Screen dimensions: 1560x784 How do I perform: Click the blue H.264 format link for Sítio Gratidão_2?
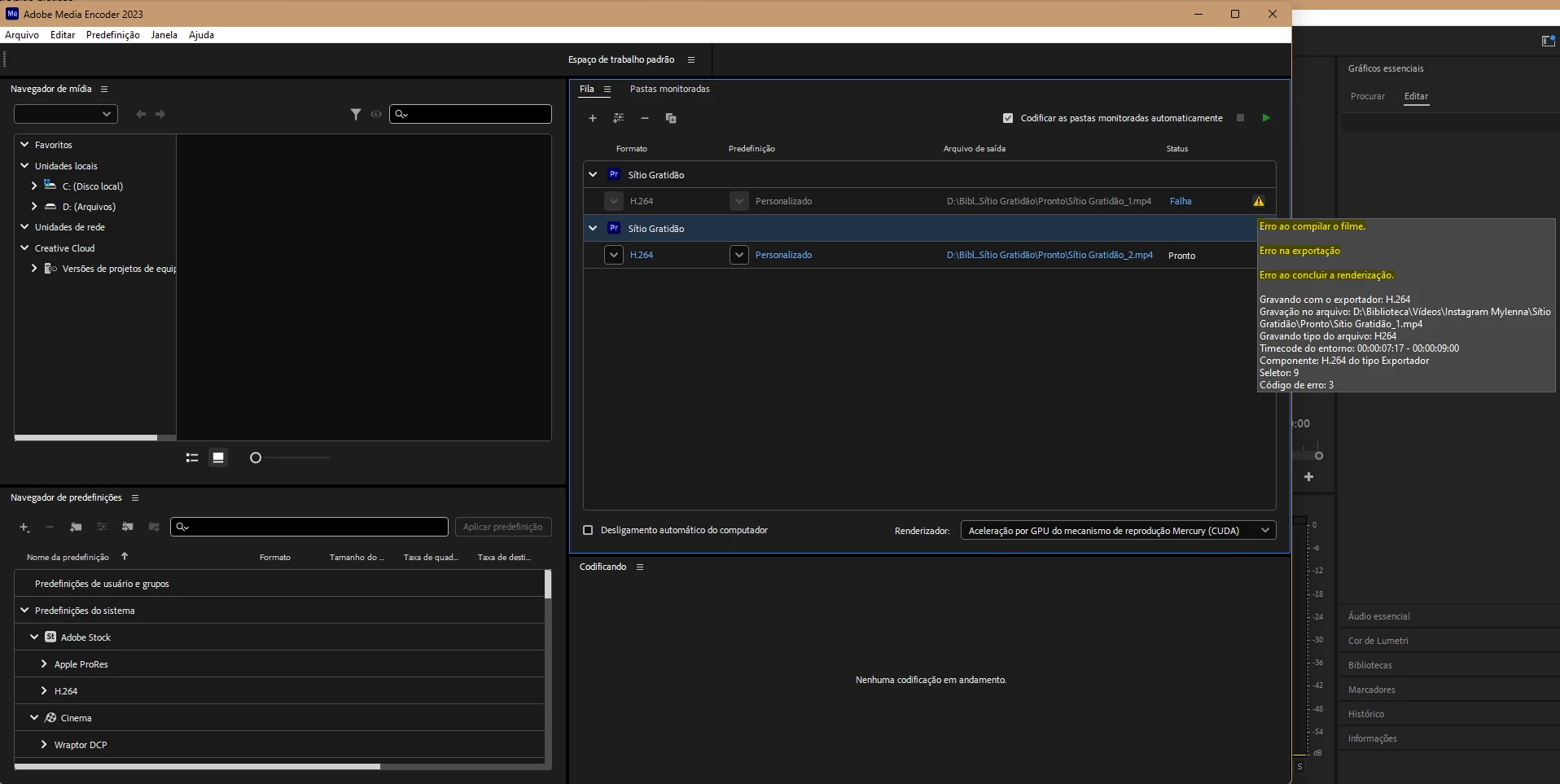click(x=642, y=255)
